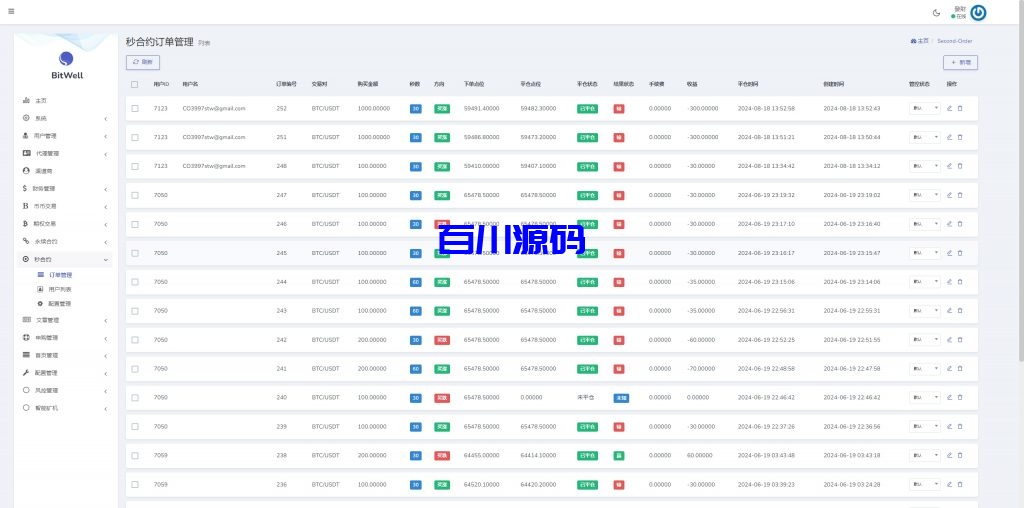The height and width of the screenshot is (508, 1024).
Task: Check the checkbox for order 244
Action: [135, 281]
